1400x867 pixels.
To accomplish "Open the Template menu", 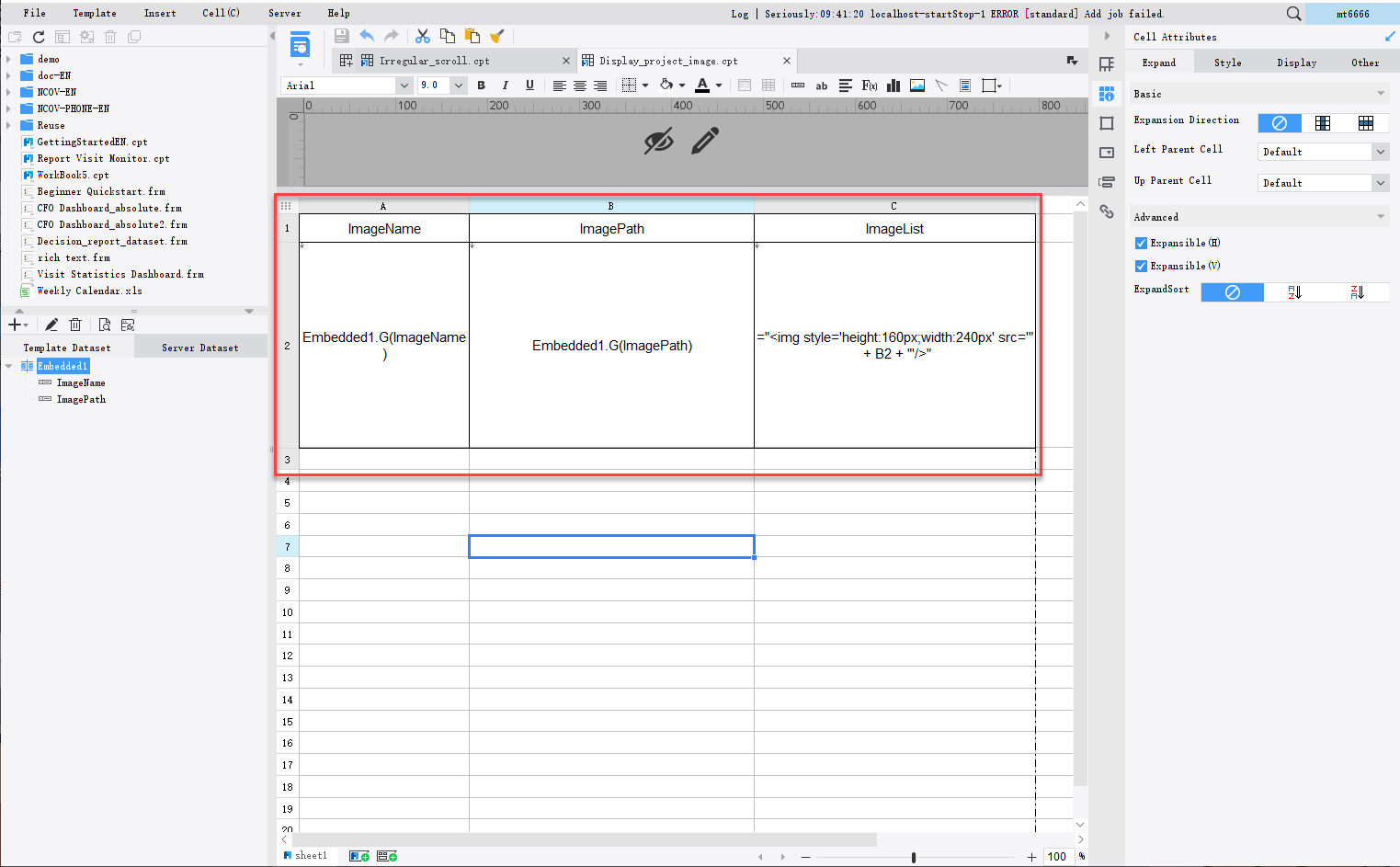I will point(95,13).
